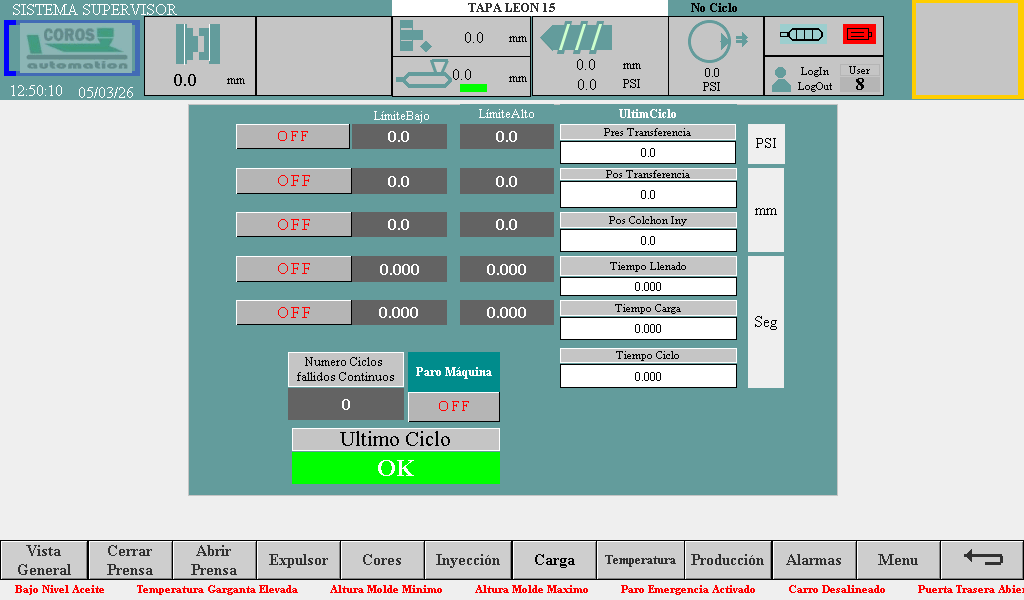The image size is (1024, 600).
Task: Click the ejector position icon
Action: 414,37
